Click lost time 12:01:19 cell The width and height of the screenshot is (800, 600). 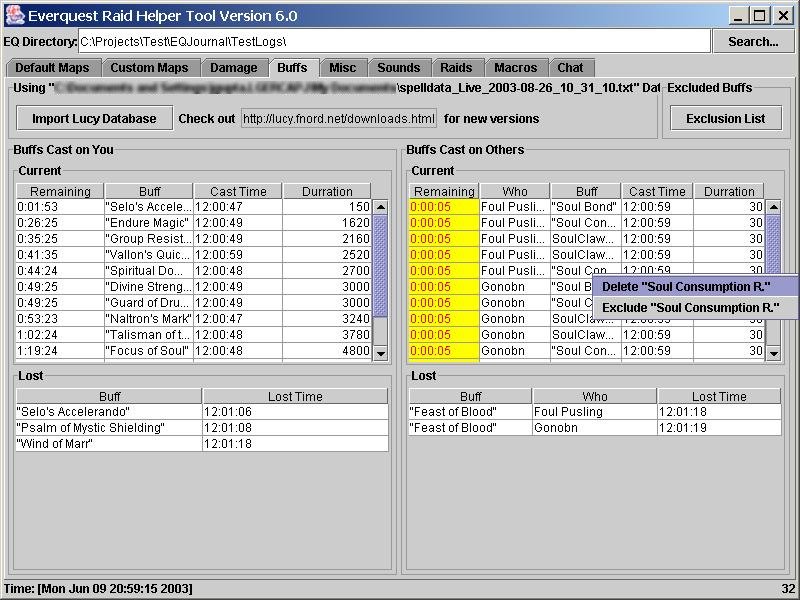719,428
